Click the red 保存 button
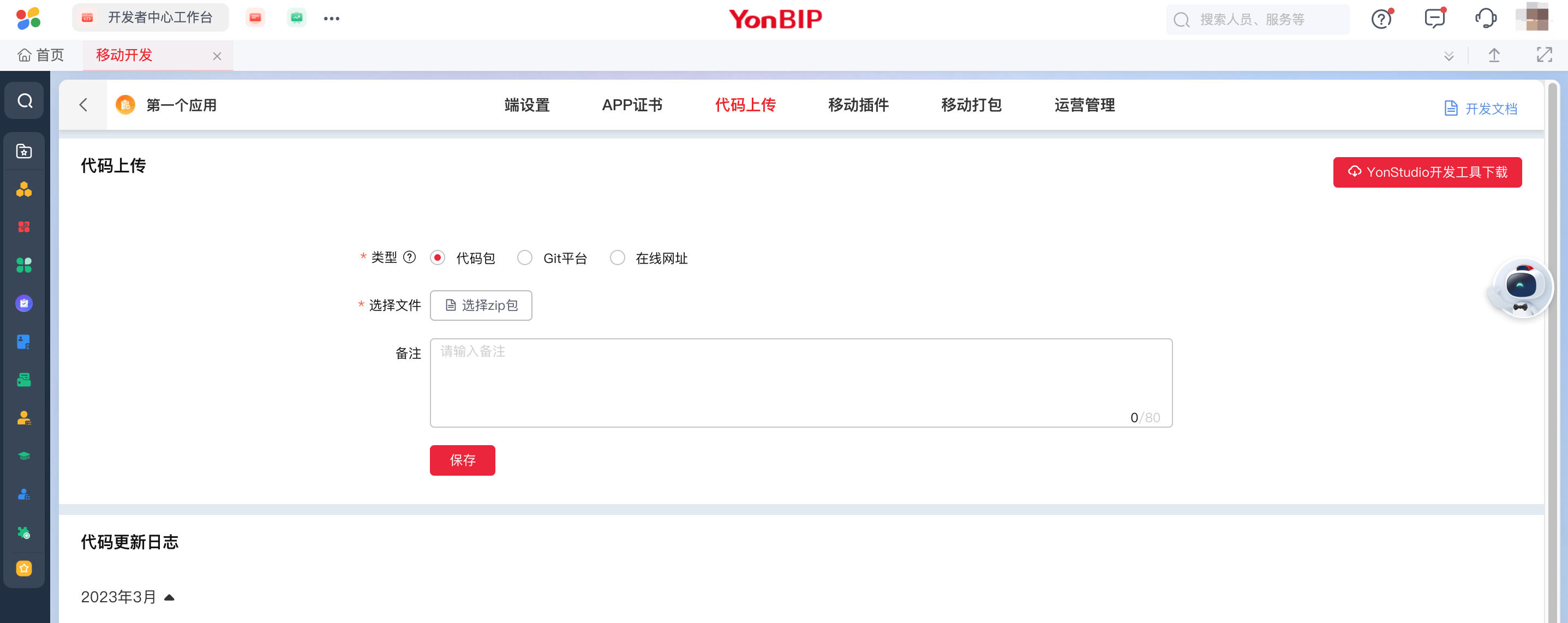1568x623 pixels. [462, 460]
